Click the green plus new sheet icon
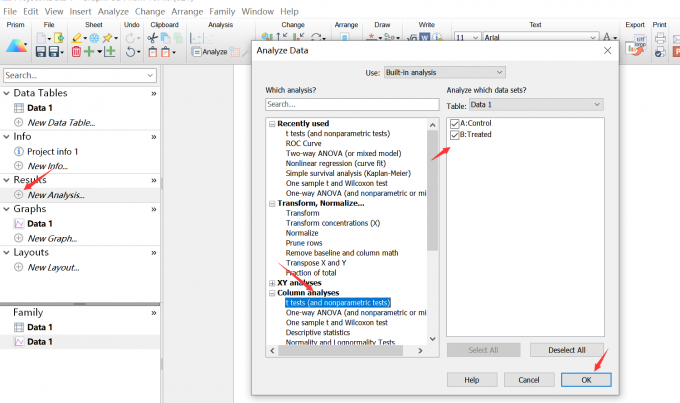 point(90,51)
